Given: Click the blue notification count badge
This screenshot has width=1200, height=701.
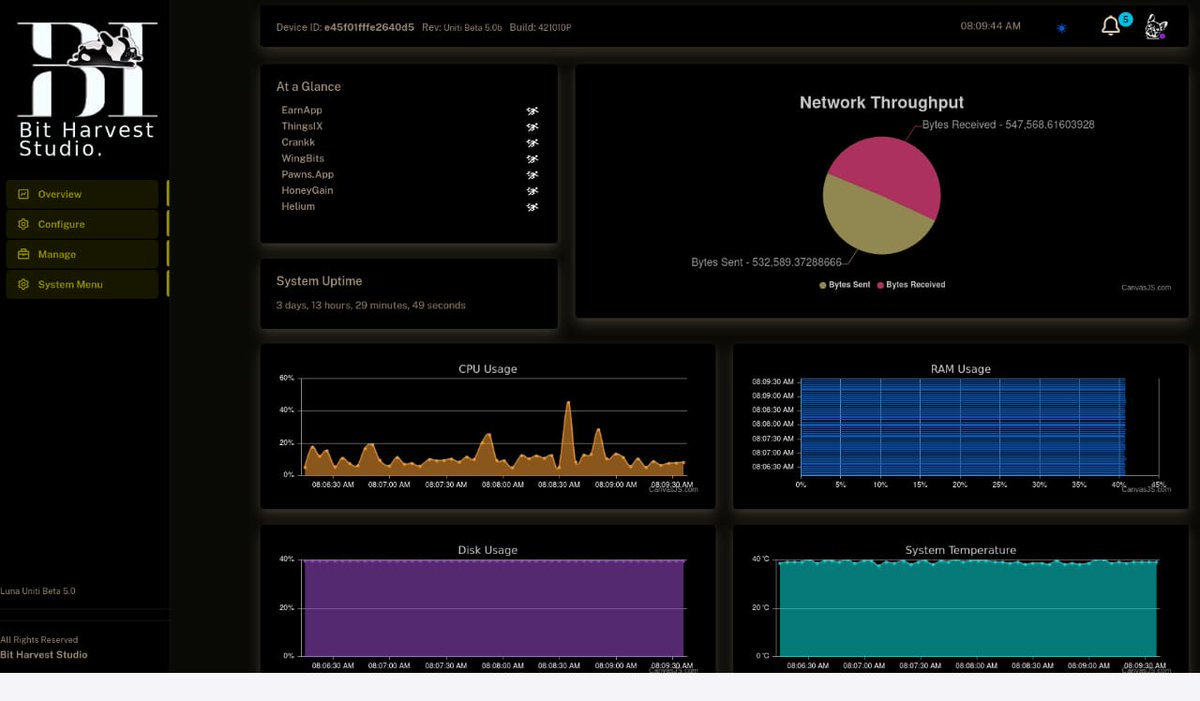Looking at the screenshot, I should [x=1125, y=19].
